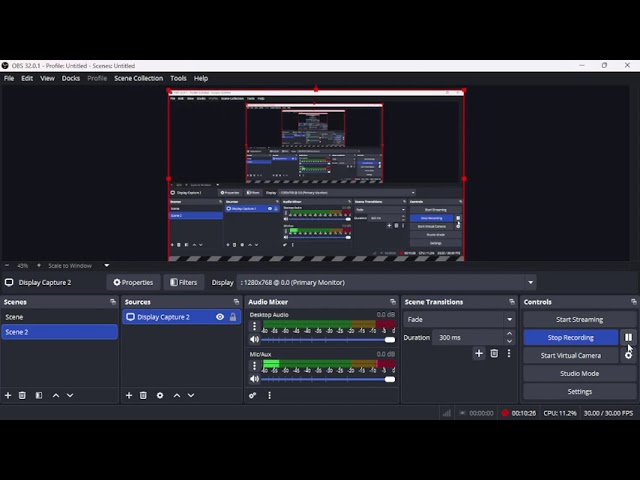Float the Audio Mixer dock panel
Screen dimensions: 640x480
pos(393,302)
